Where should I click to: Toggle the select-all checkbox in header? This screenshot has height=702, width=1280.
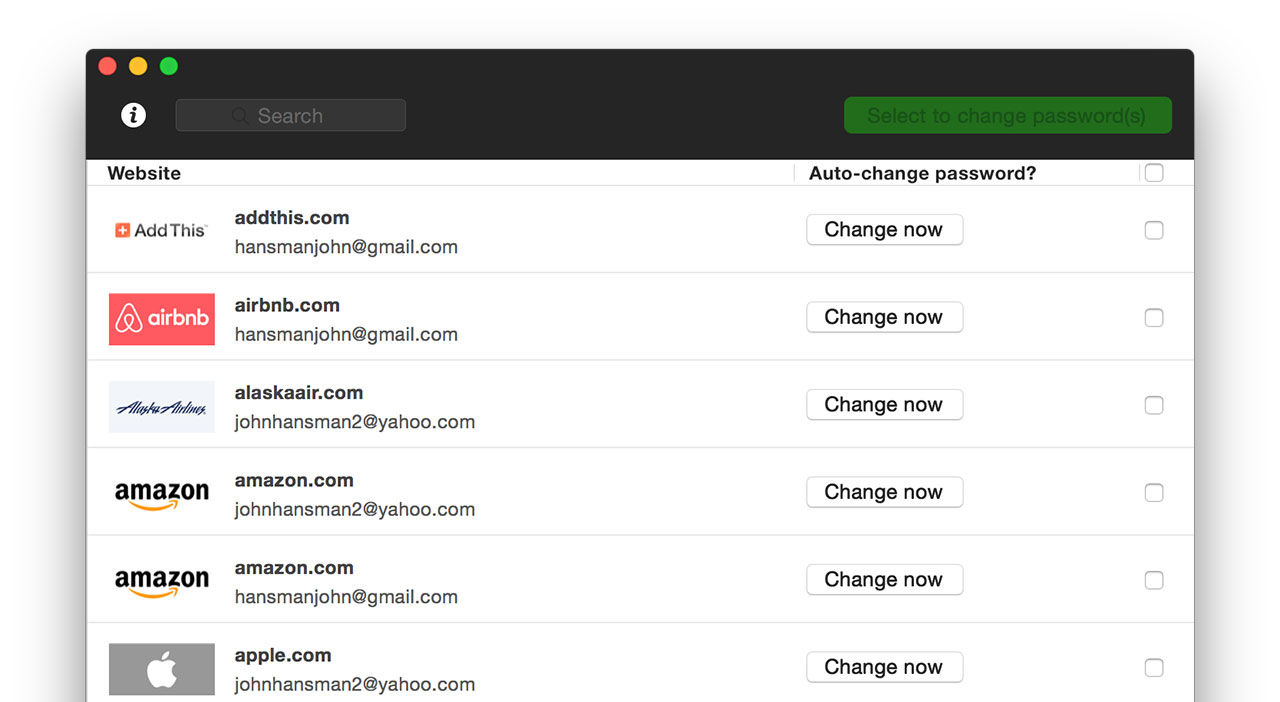pos(1154,173)
